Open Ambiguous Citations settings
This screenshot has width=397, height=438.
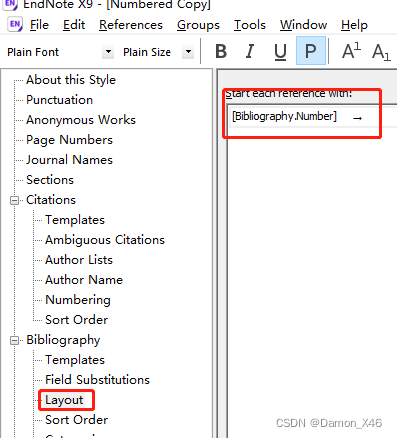click(x=105, y=240)
